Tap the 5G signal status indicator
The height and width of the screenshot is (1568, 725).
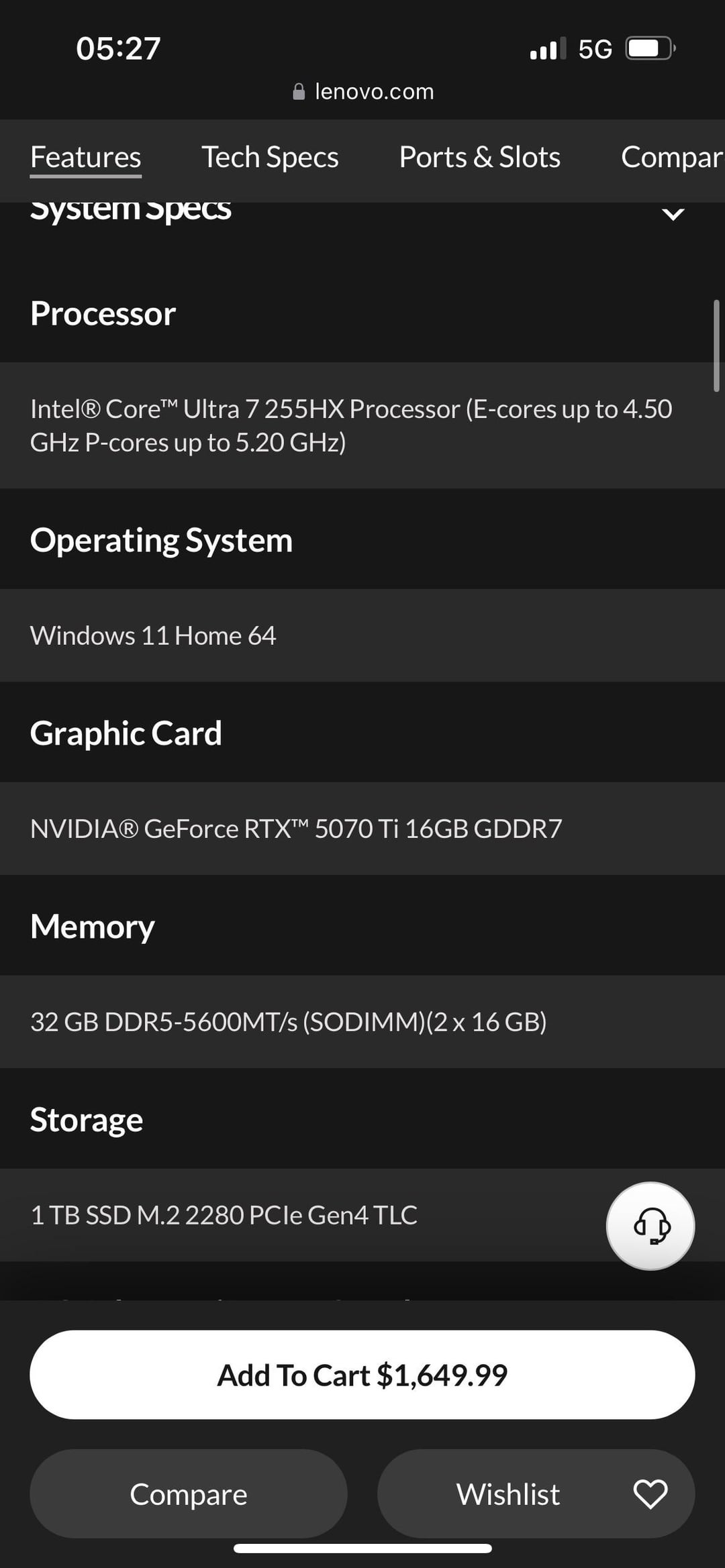pyautogui.click(x=595, y=49)
